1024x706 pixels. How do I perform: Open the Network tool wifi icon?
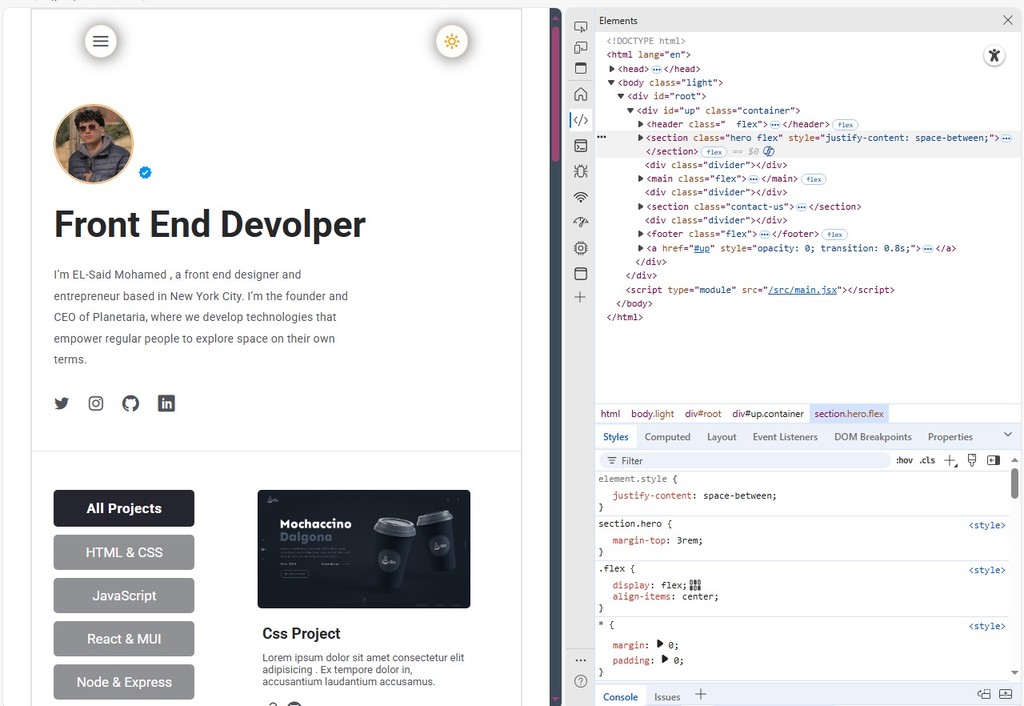click(x=581, y=197)
